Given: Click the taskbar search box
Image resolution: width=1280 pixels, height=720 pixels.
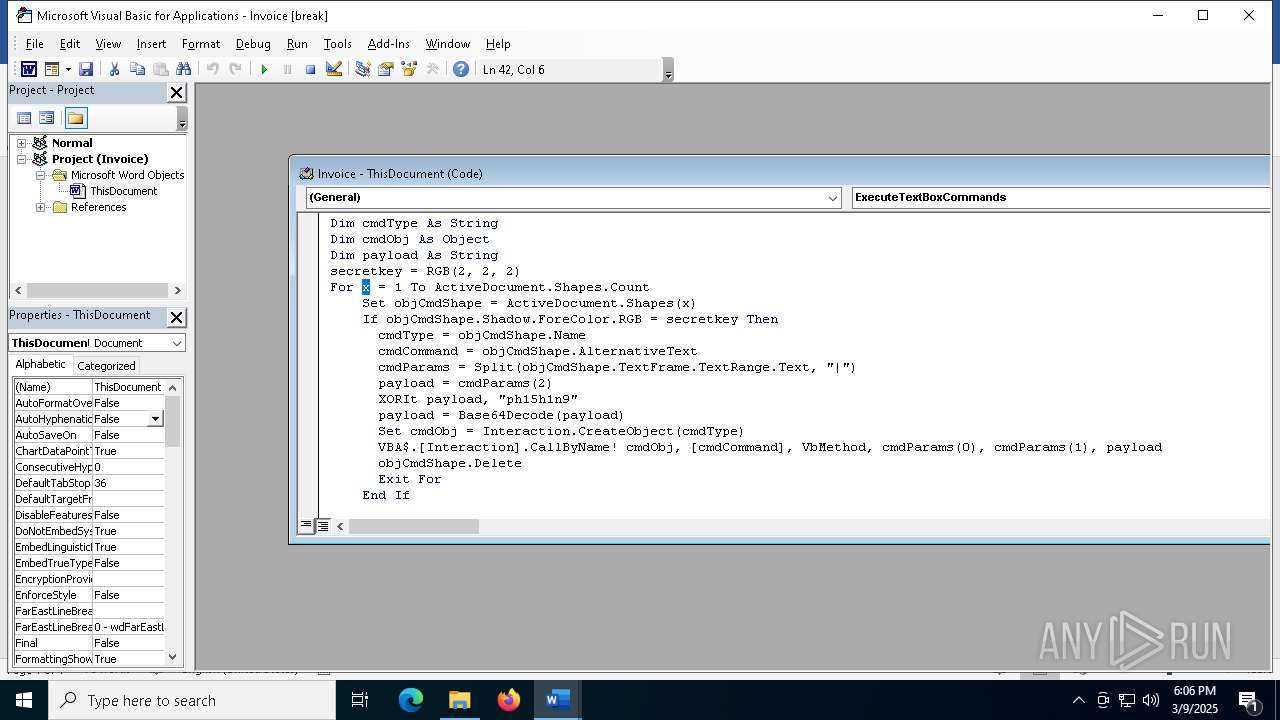Looking at the screenshot, I should pos(192,700).
